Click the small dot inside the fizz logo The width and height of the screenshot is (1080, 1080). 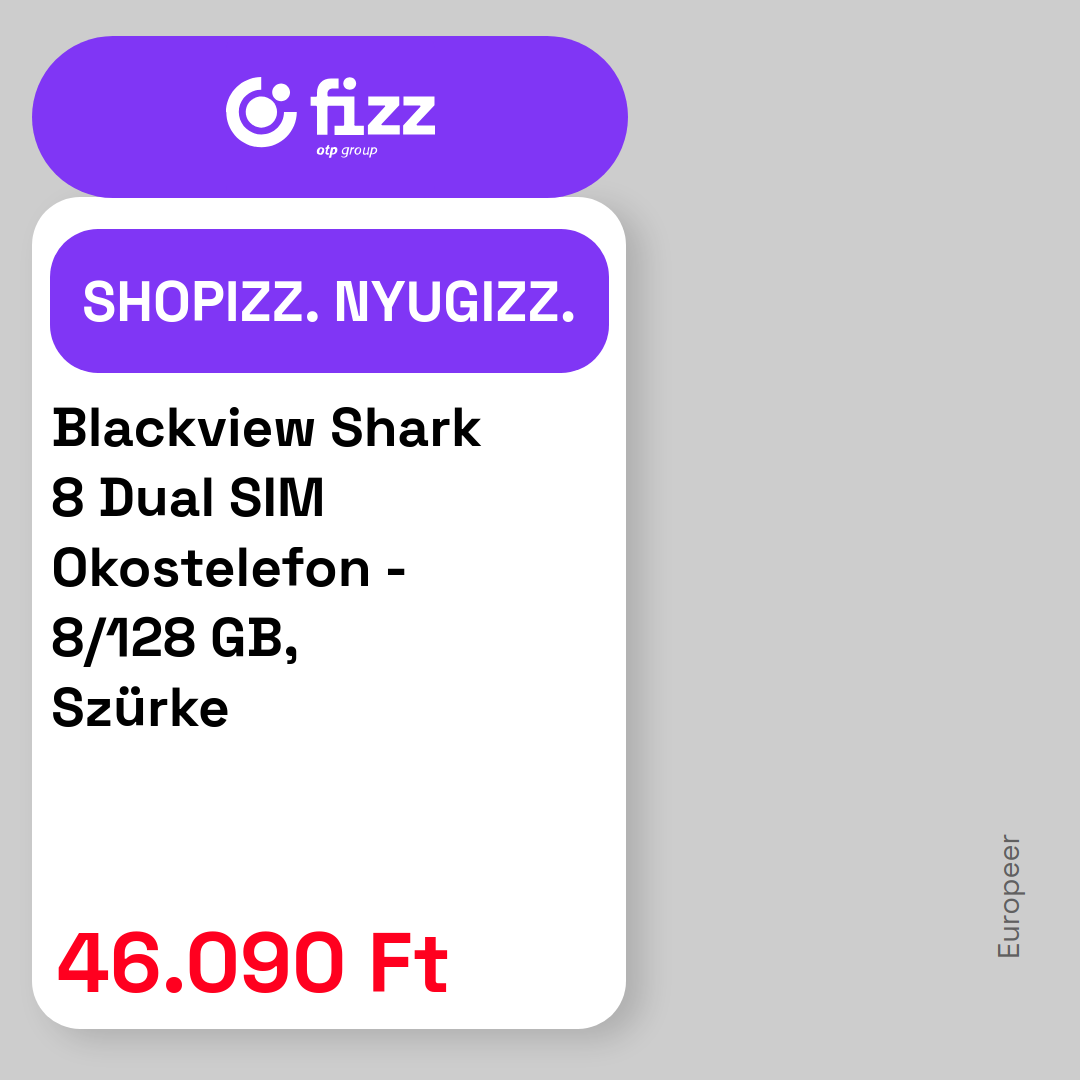pyautogui.click(x=280, y=93)
